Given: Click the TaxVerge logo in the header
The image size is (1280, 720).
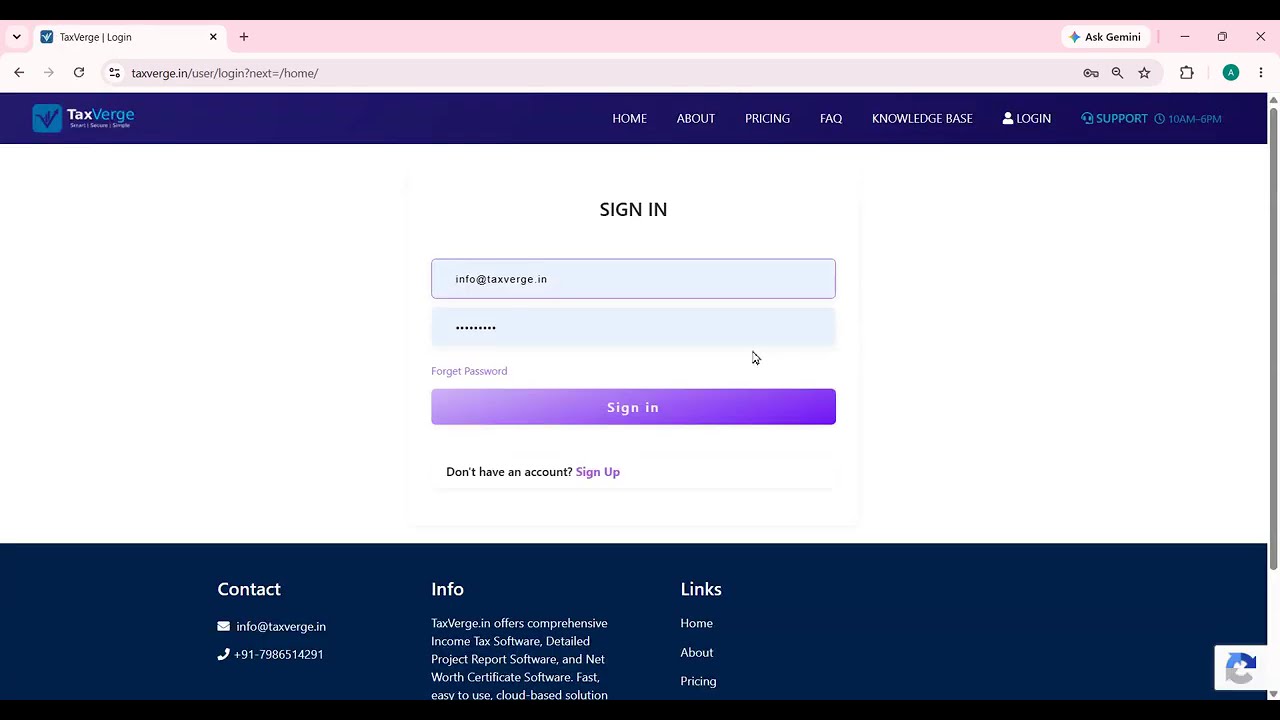Looking at the screenshot, I should click(83, 118).
